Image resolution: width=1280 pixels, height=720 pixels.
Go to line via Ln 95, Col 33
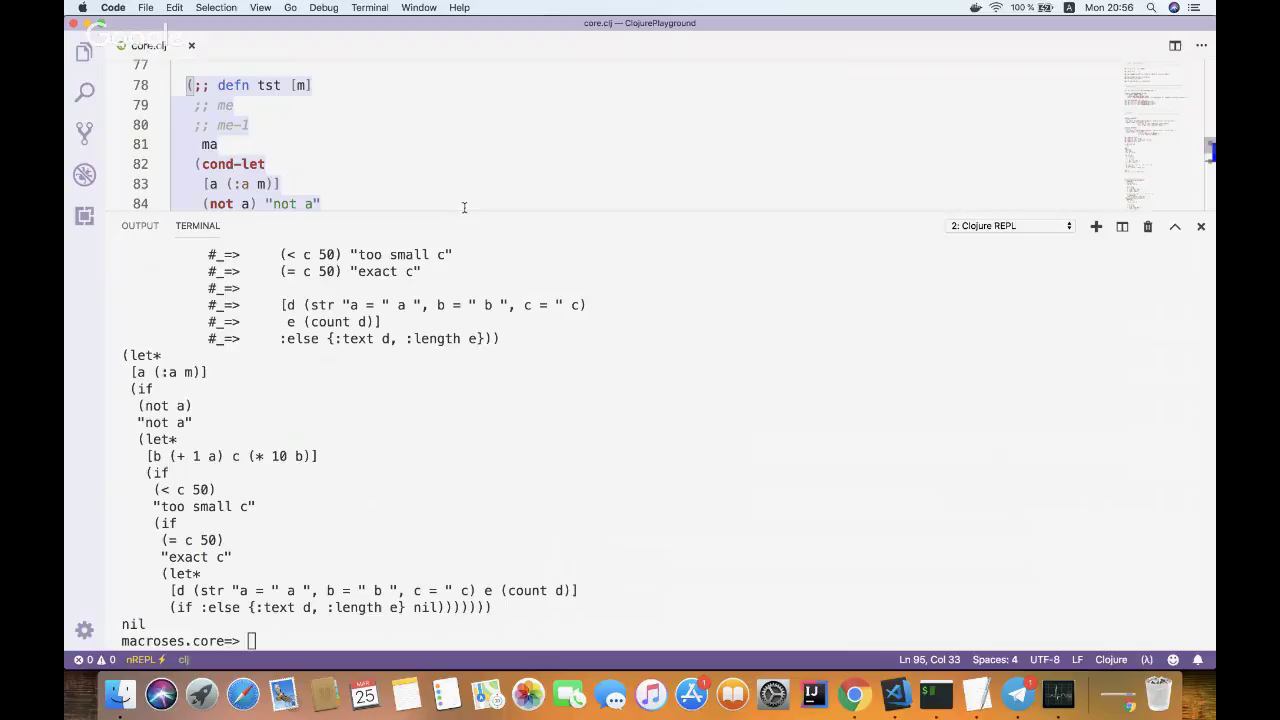929,660
